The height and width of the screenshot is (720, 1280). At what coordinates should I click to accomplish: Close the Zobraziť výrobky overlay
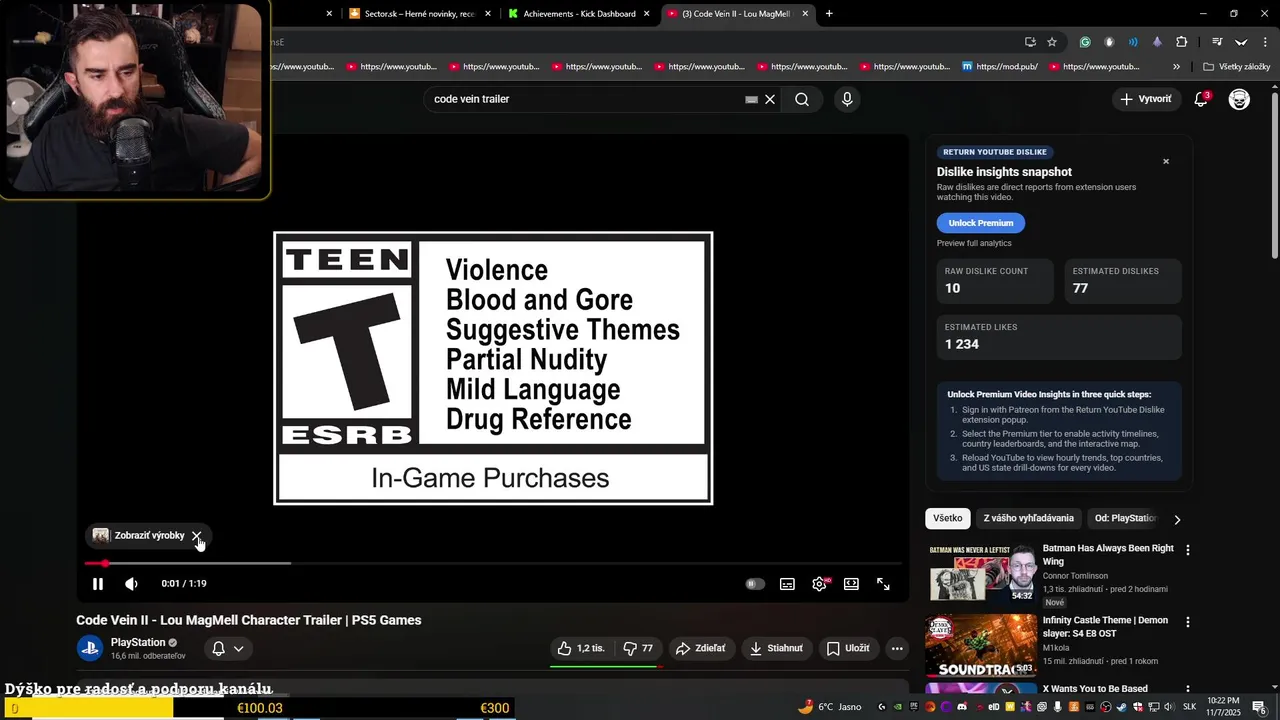[x=196, y=536]
